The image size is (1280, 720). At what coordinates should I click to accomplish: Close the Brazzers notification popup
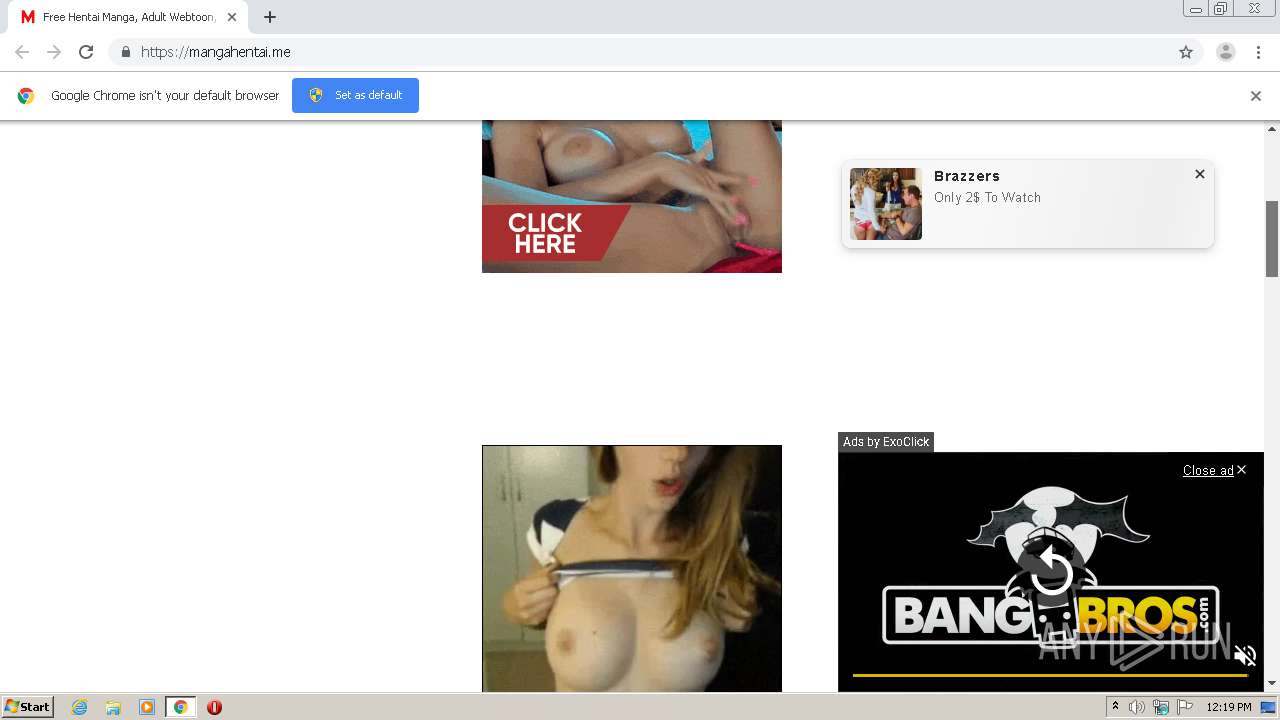(1200, 174)
